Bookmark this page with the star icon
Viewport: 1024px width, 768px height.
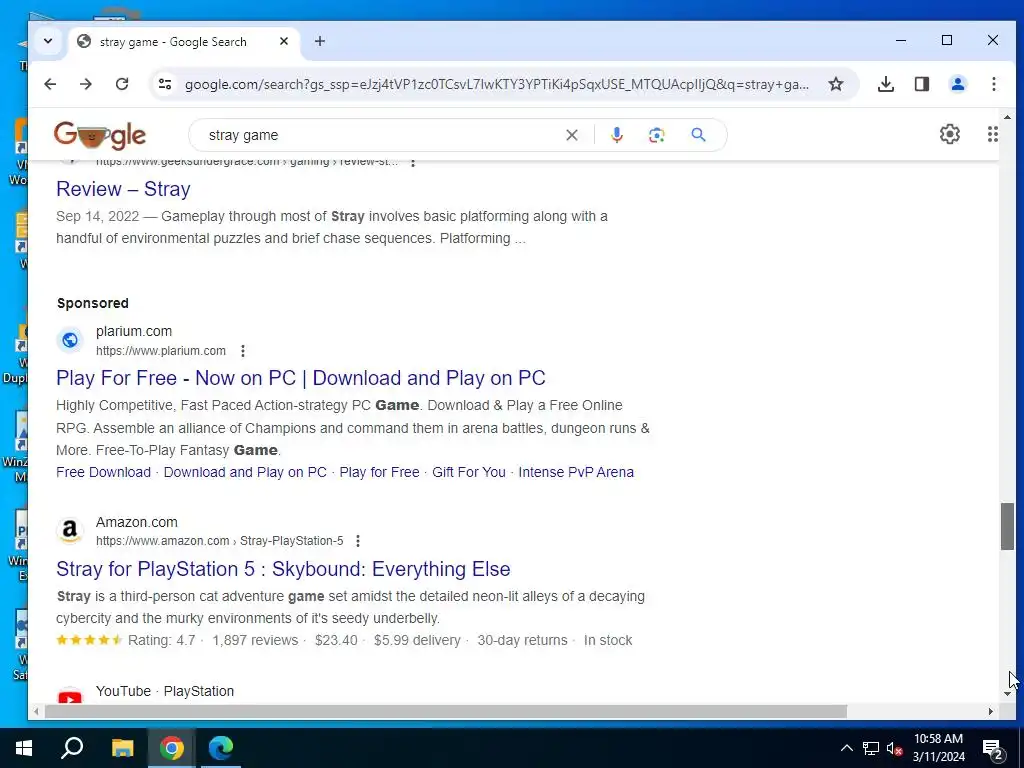point(836,84)
